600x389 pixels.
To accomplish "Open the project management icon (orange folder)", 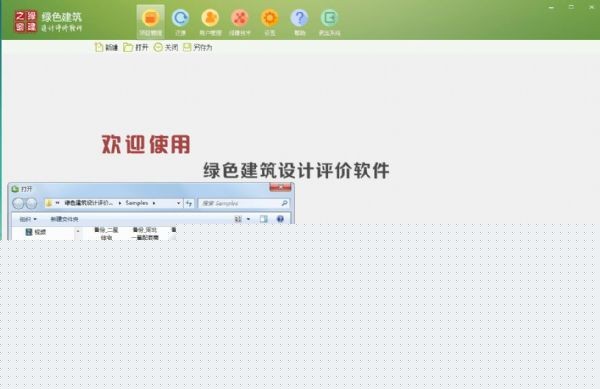I will (x=150, y=22).
